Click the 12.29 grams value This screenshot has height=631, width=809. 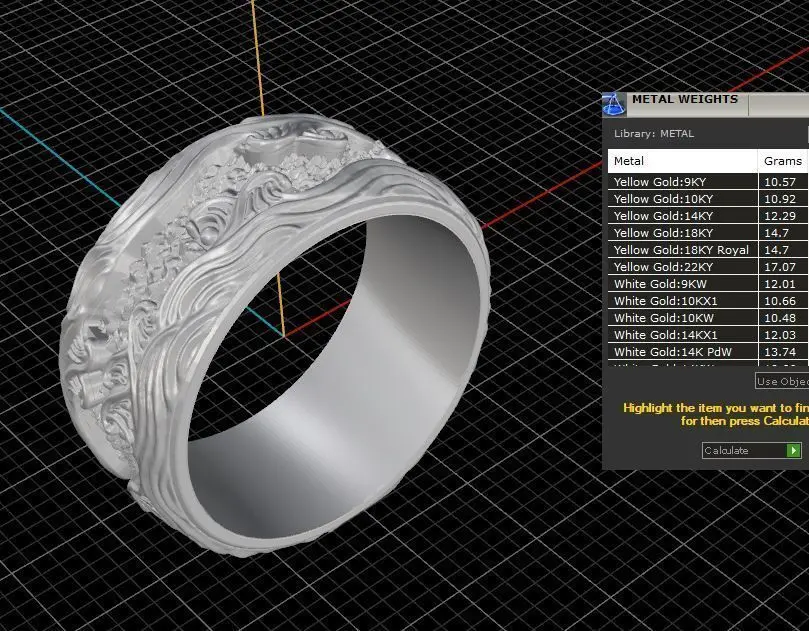click(x=780, y=216)
